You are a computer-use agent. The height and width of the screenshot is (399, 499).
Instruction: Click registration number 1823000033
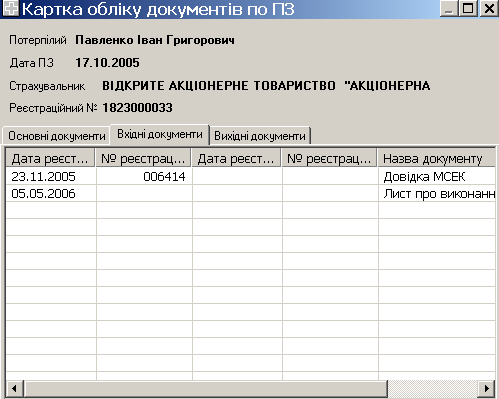(137, 108)
